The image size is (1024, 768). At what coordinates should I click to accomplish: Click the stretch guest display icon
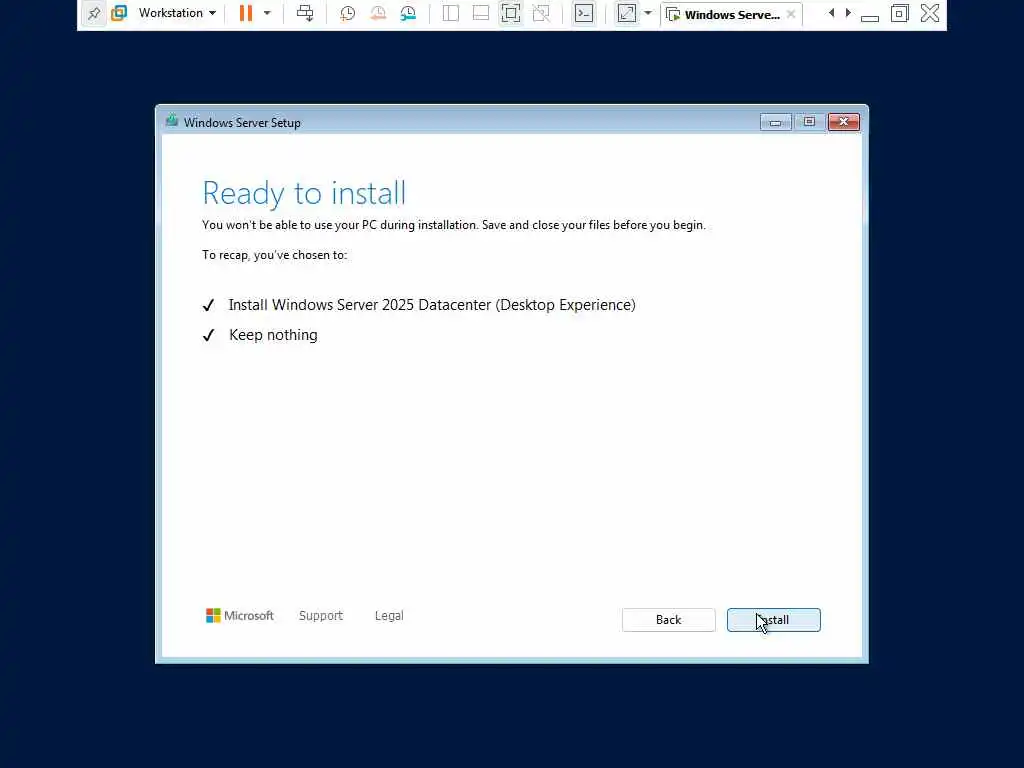click(627, 13)
